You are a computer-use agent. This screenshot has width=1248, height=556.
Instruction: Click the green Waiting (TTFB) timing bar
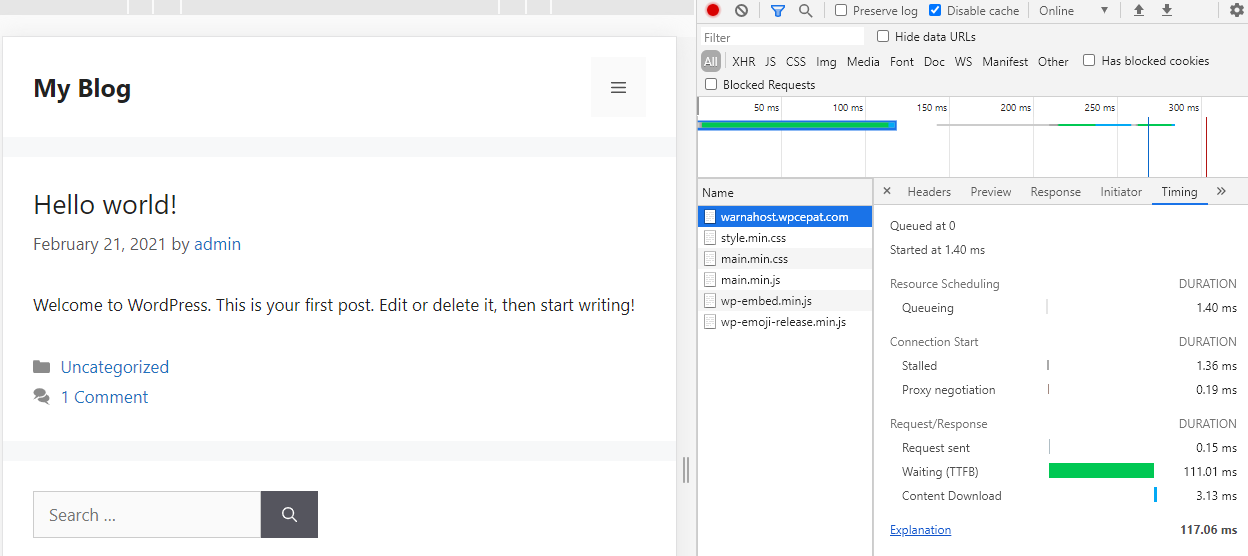[x=1101, y=471]
